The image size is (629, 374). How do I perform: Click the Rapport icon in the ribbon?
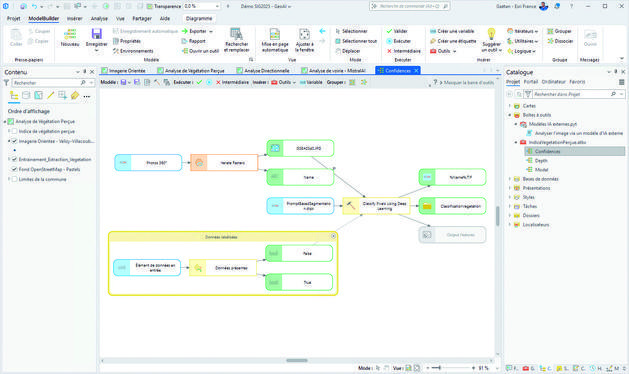[193, 41]
